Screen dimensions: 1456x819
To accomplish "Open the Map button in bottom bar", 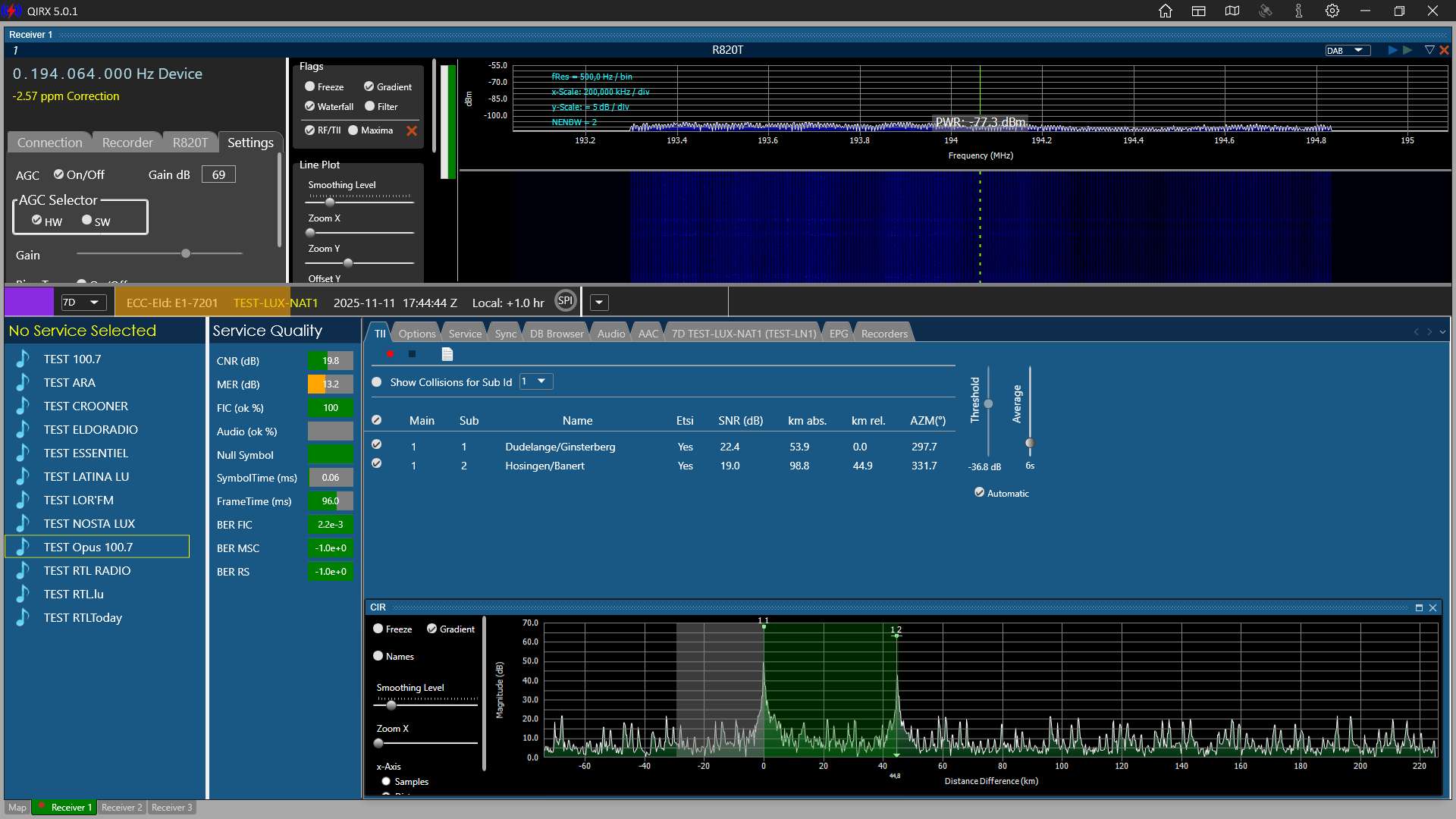I will tap(17, 808).
